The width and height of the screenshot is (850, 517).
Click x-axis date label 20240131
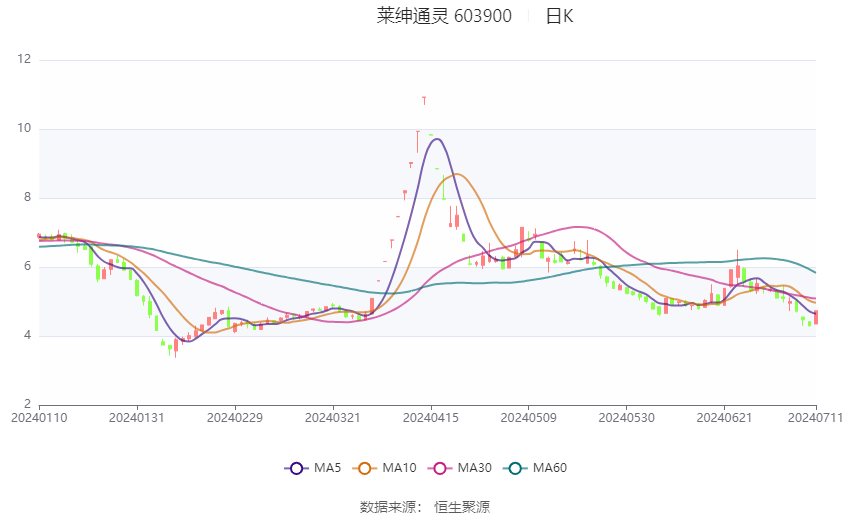pos(137,418)
